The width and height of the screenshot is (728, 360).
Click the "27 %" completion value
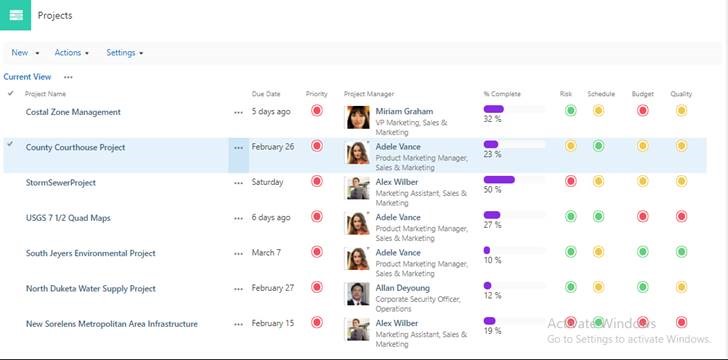click(x=492, y=225)
